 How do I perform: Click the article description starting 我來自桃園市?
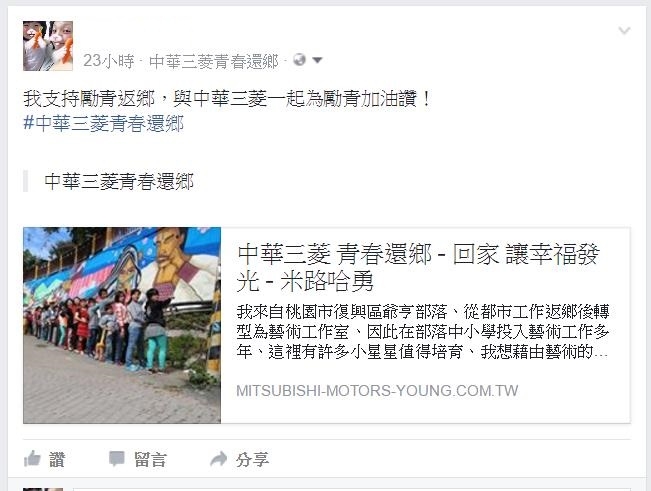tap(423, 332)
